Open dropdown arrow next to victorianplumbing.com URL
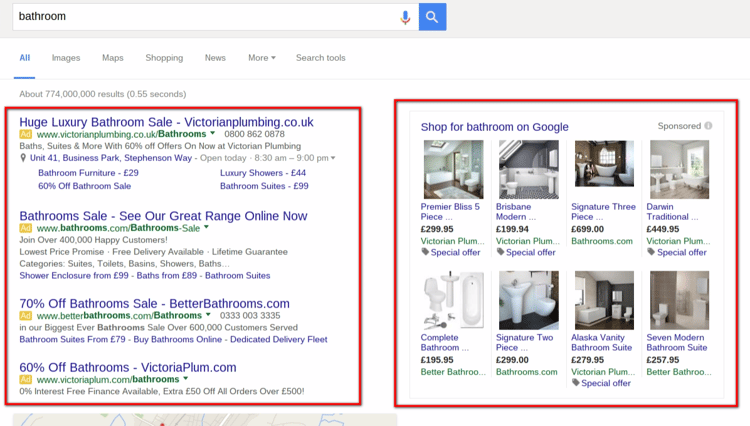Viewport: 750px width, 426px height. coord(213,133)
